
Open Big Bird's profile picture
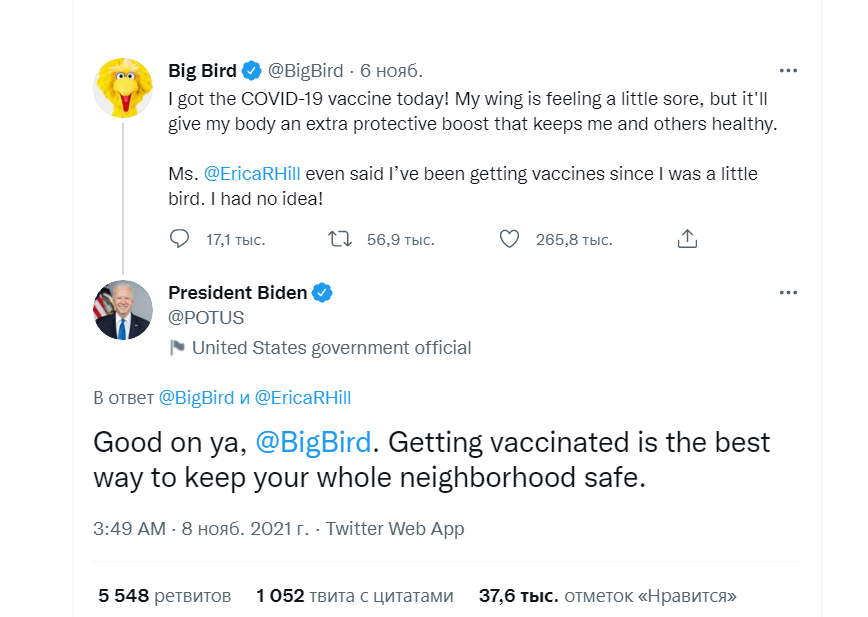(123, 88)
